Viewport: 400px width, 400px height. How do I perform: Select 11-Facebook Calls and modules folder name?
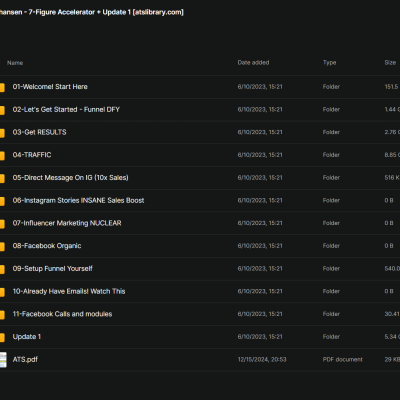pos(62,314)
